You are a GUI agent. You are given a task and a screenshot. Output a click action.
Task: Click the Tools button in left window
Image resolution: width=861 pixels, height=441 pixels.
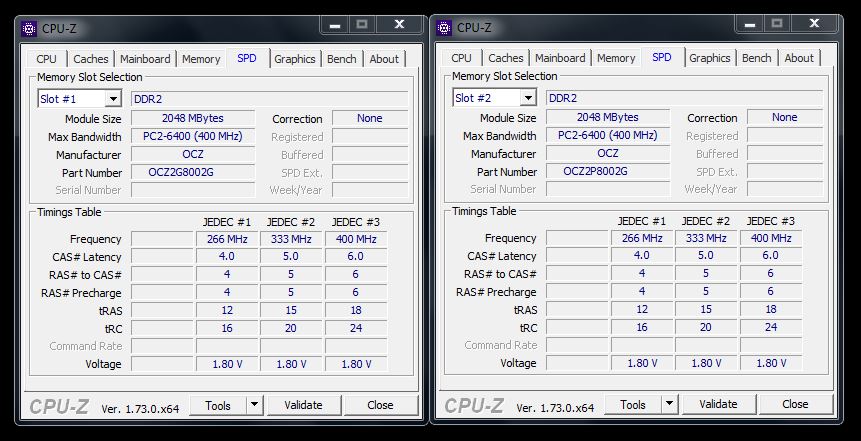[218, 405]
